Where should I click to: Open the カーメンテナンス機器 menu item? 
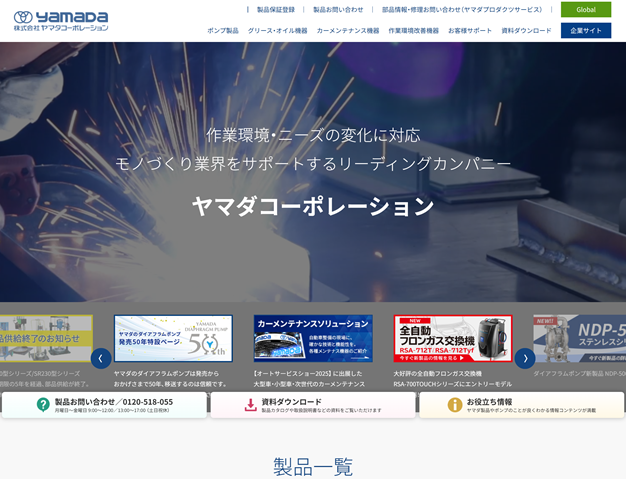tap(348, 30)
